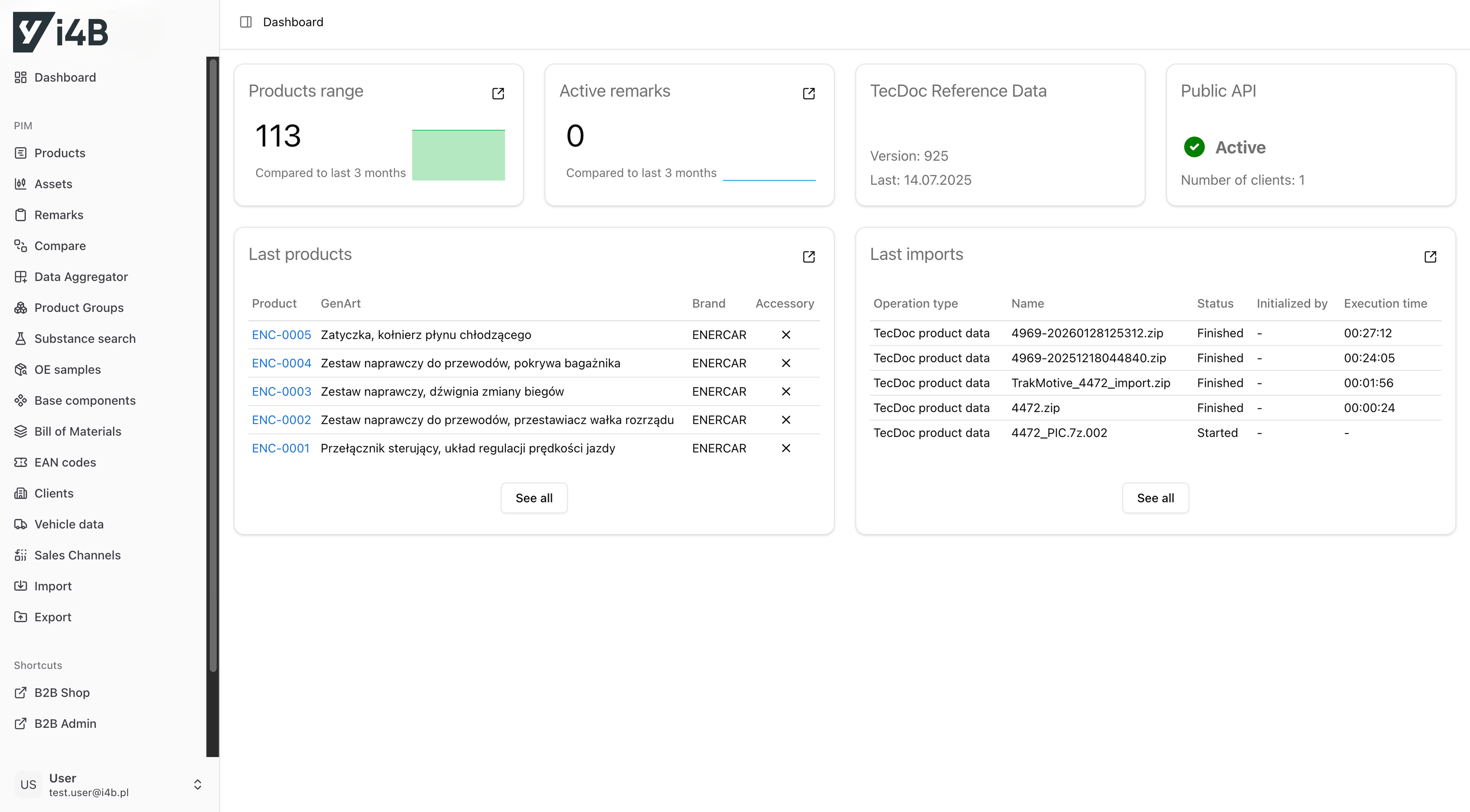Click the Vehicle data truck icon
Image resolution: width=1470 pixels, height=812 pixels.
click(x=21, y=524)
